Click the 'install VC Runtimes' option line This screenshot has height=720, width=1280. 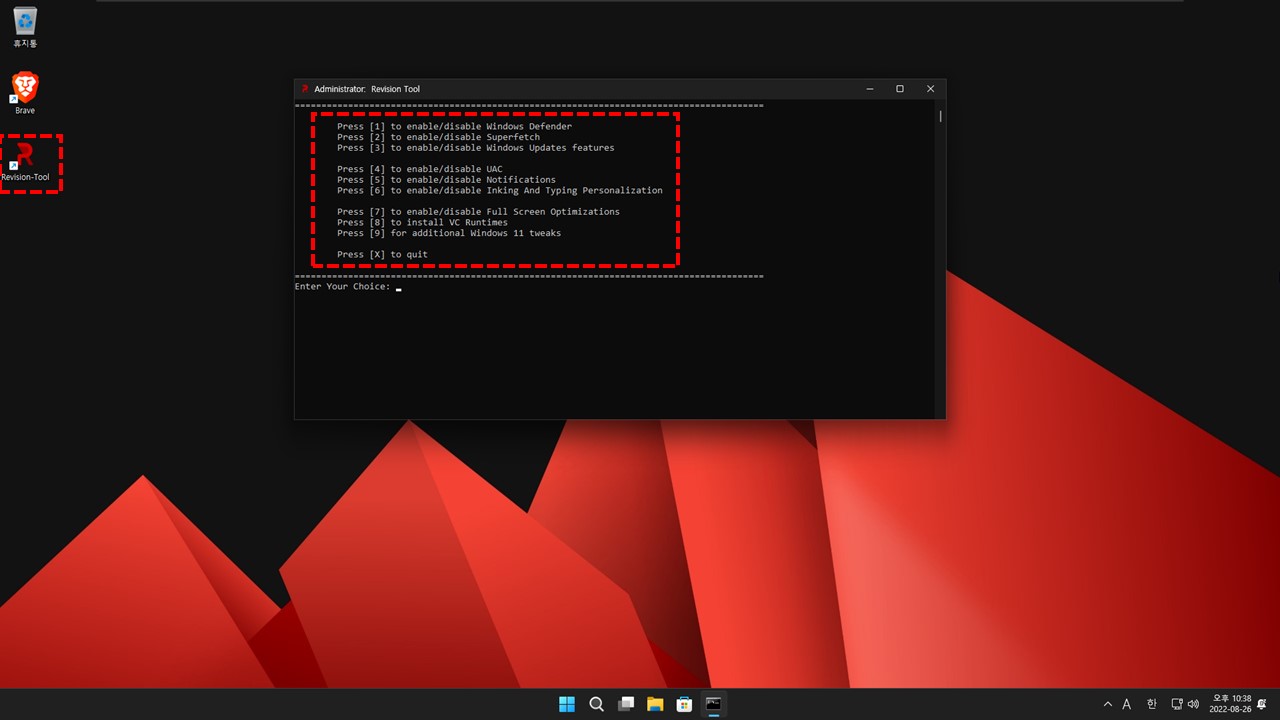pos(422,222)
